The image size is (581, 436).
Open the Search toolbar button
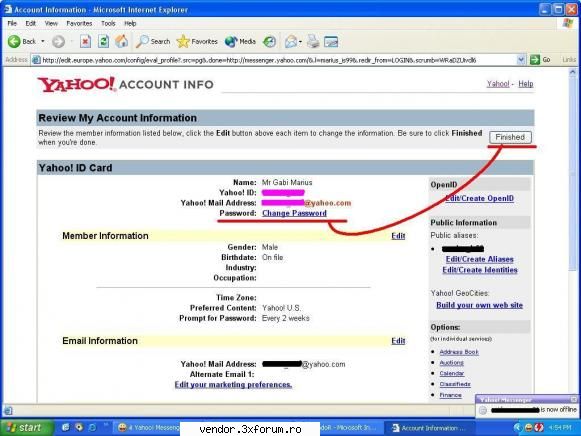153,41
